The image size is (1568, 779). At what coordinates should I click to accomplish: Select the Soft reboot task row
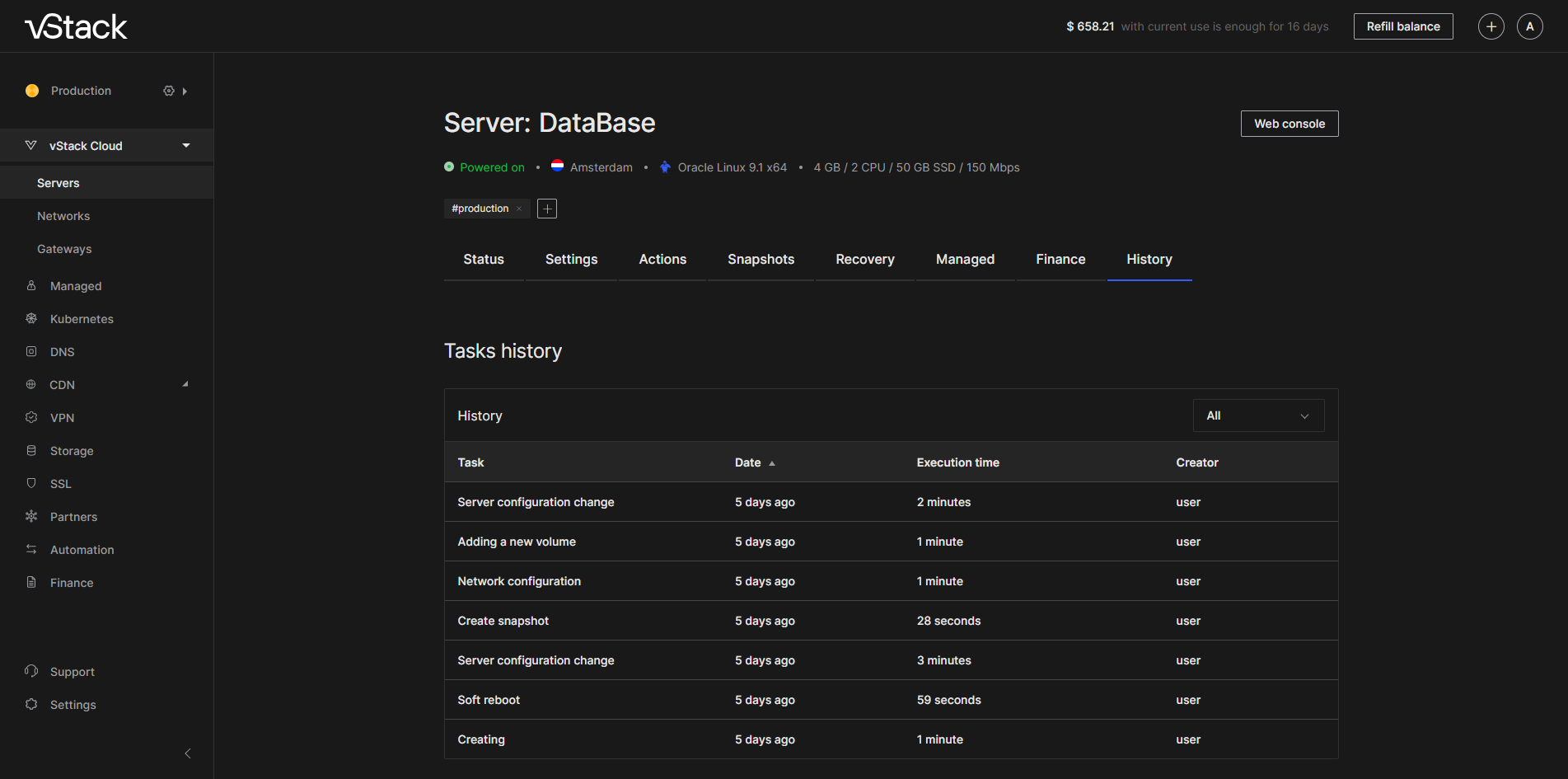891,700
